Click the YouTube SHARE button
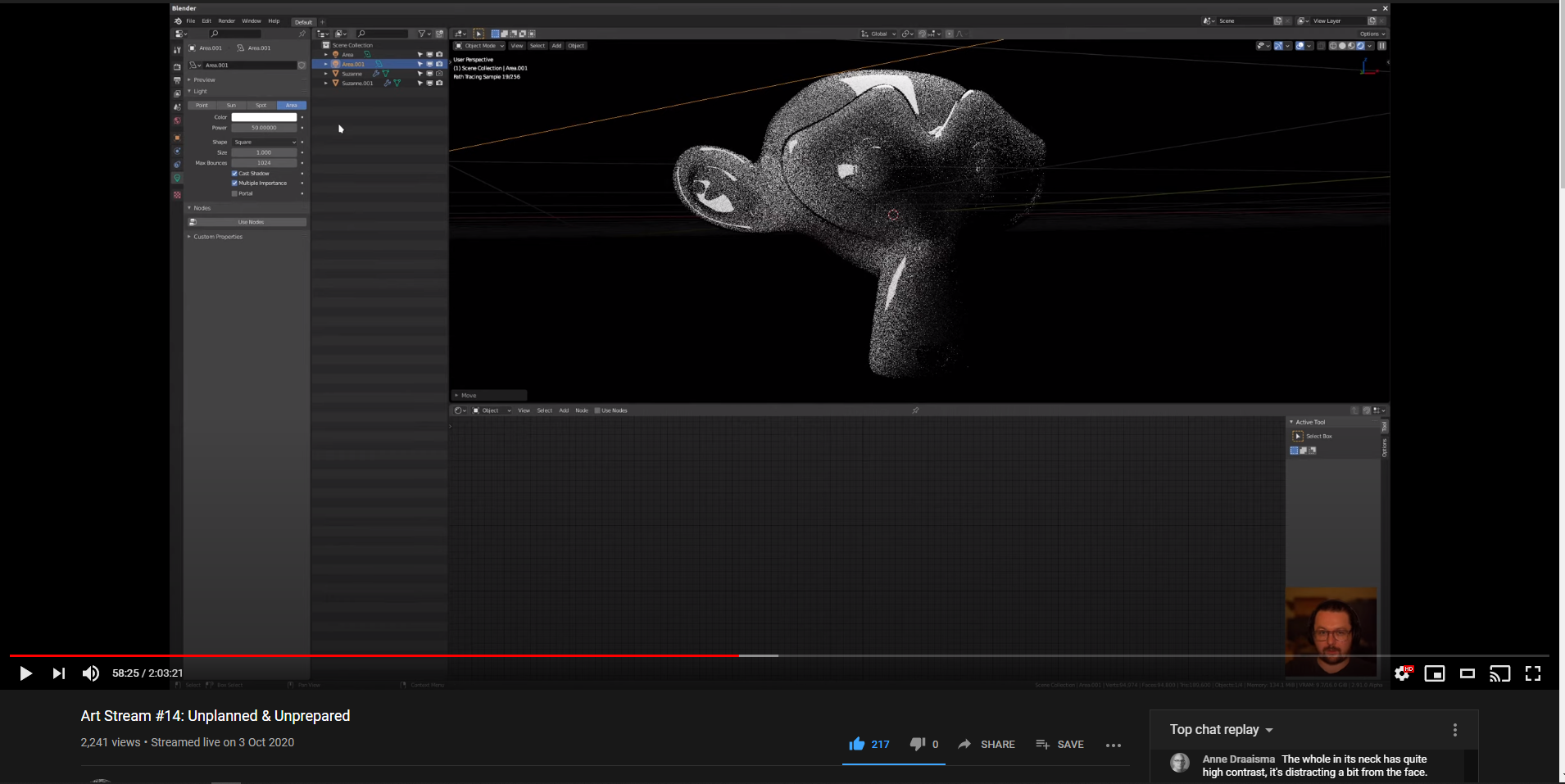 pyautogui.click(x=987, y=744)
